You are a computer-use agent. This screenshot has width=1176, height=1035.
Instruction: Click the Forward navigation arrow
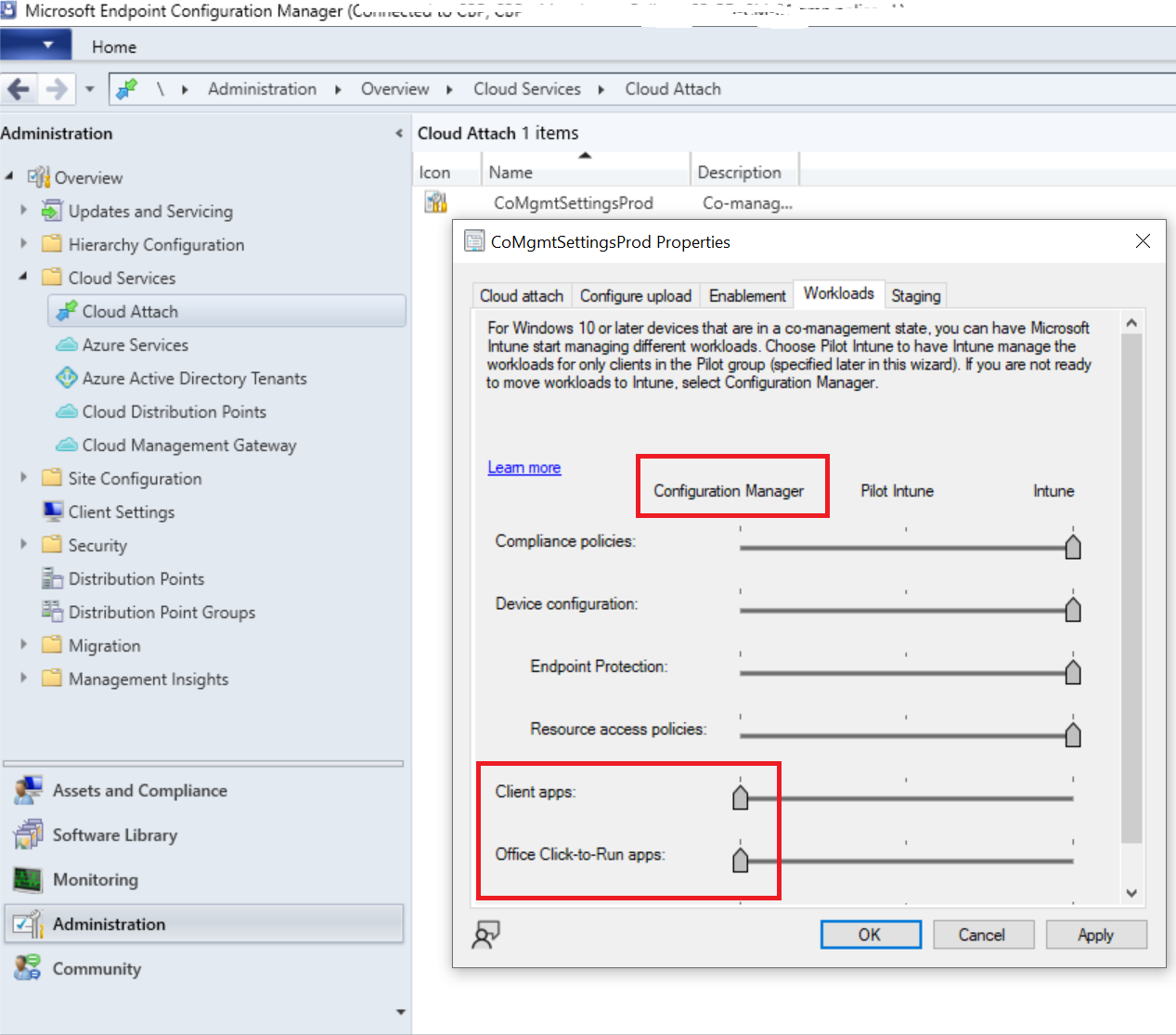click(x=57, y=89)
